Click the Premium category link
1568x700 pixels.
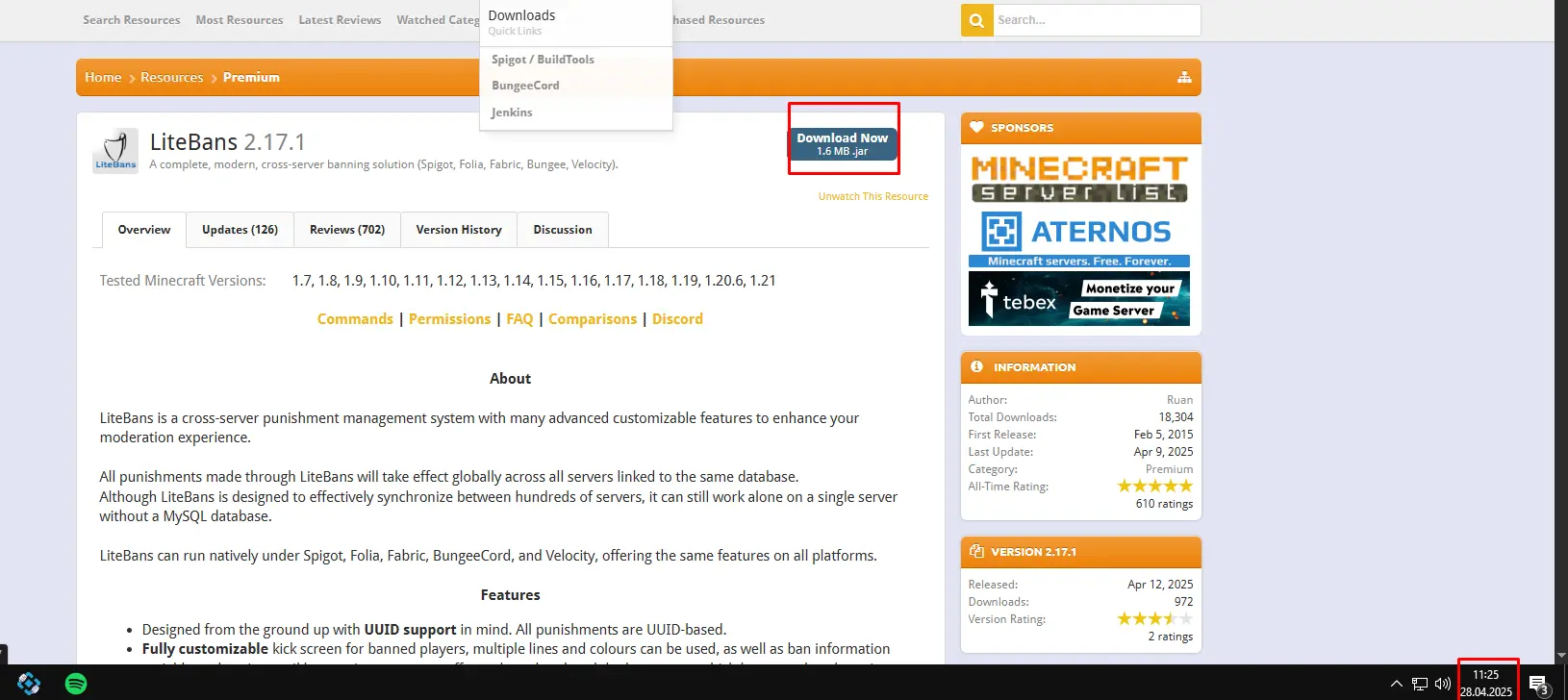click(x=1169, y=469)
